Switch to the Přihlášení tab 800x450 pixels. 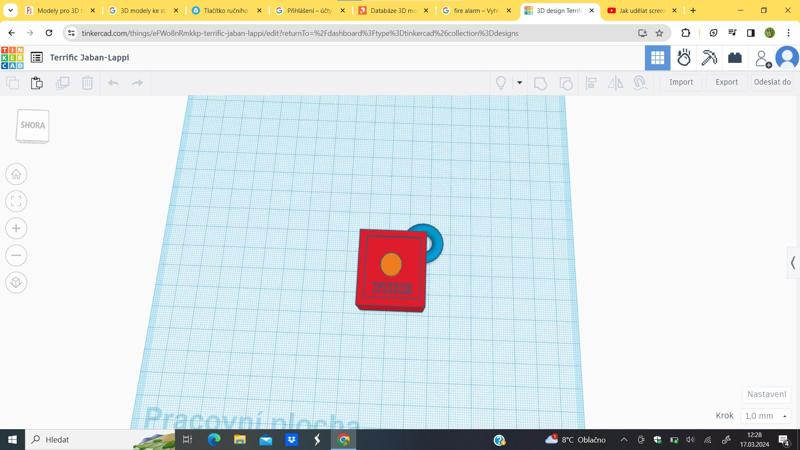pyautogui.click(x=309, y=11)
